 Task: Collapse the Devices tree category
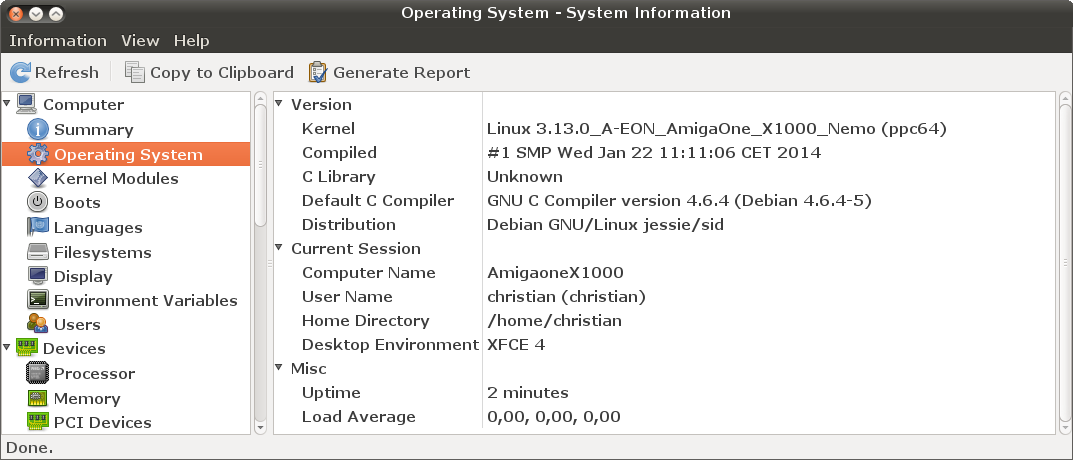[8, 348]
